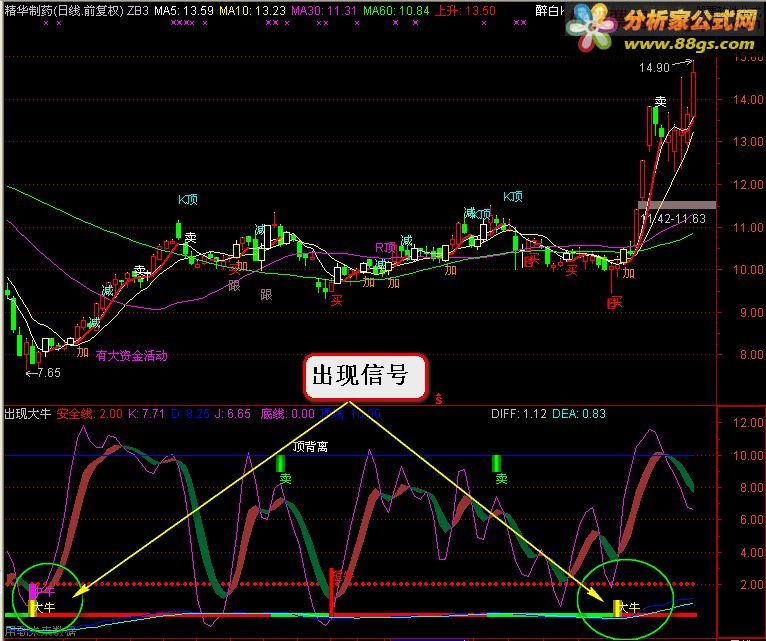This screenshot has height=641, width=766.
Task: Click the 4.00 indicator axis label
Action: click(x=751, y=553)
